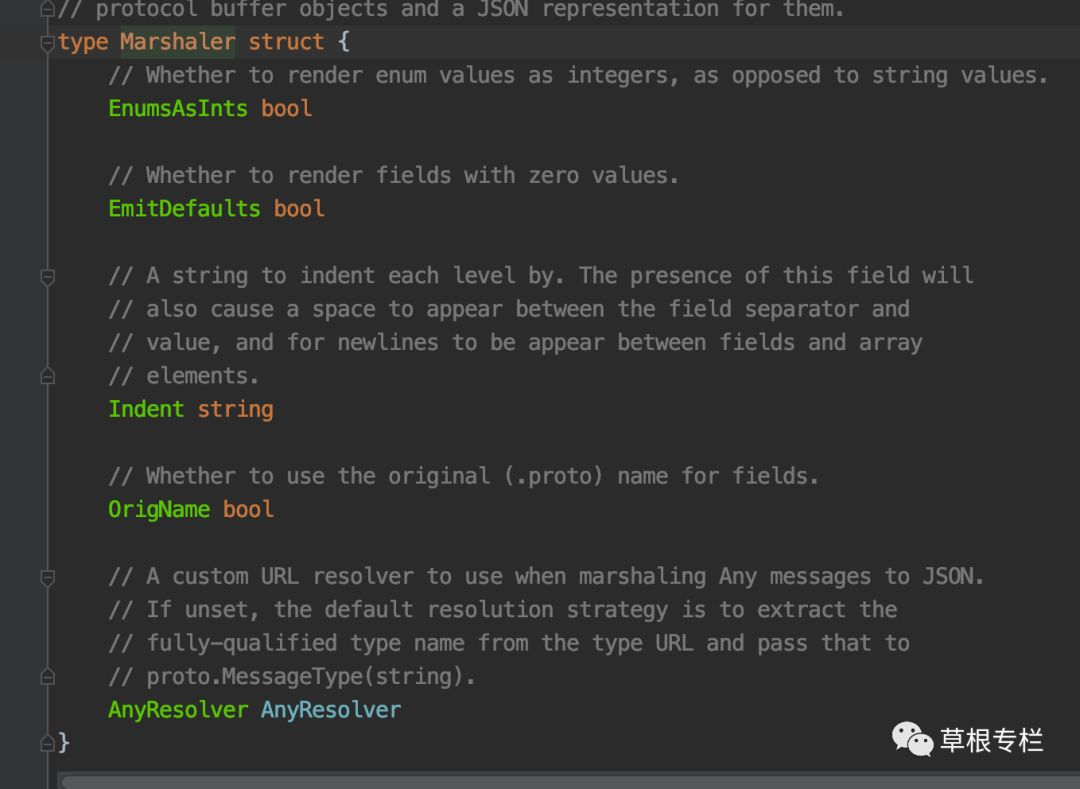
Task: Go to the blue AnyResolver type reference
Action: coord(331,710)
